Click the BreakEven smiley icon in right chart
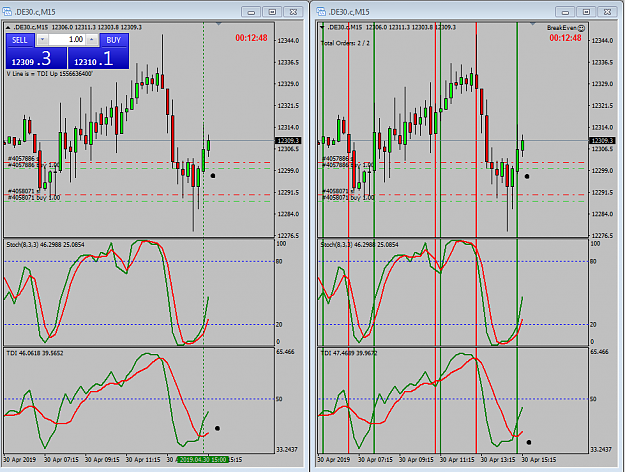 tap(581, 28)
